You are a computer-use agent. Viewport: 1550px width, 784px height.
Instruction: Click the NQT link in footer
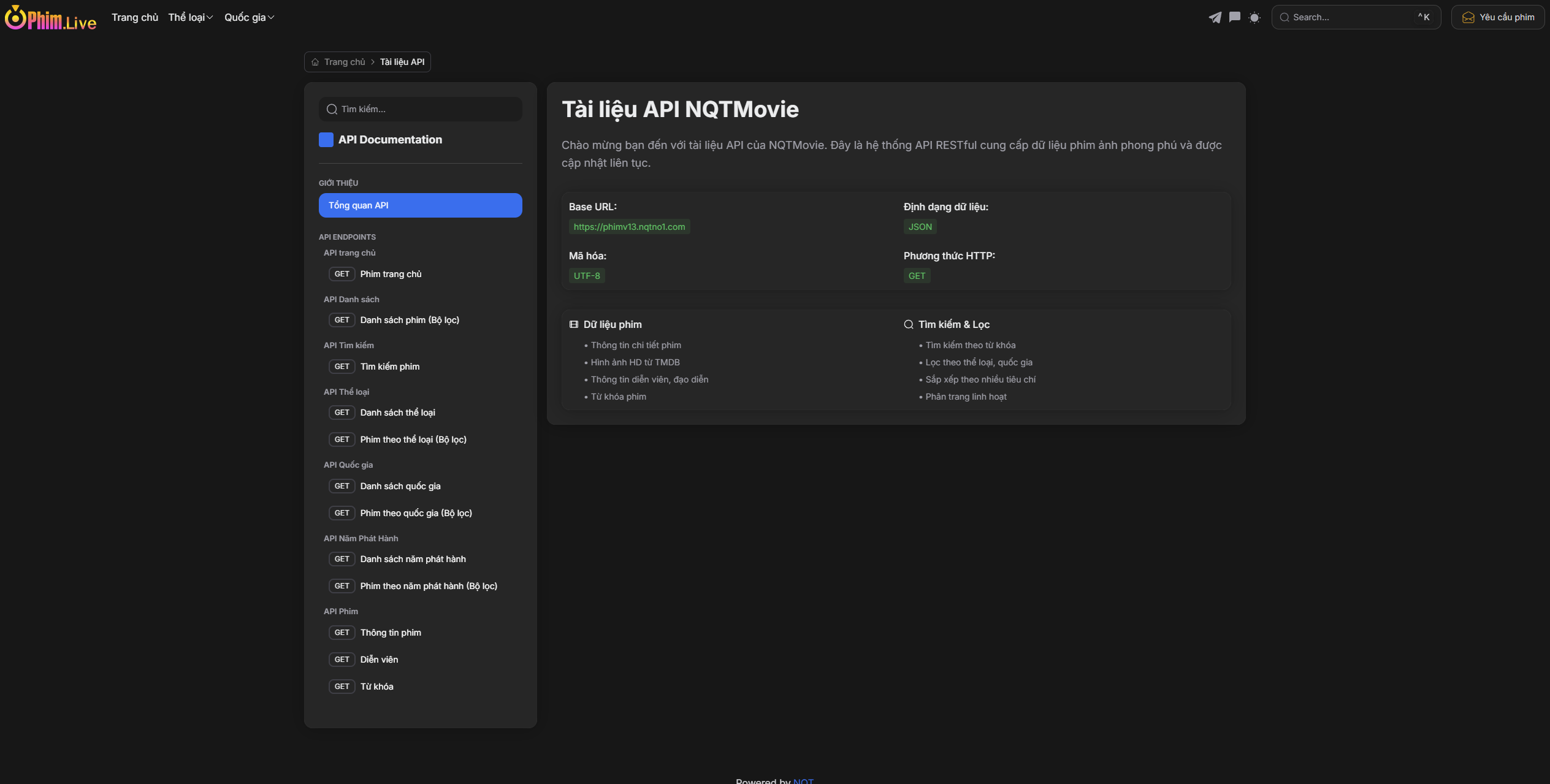803,780
